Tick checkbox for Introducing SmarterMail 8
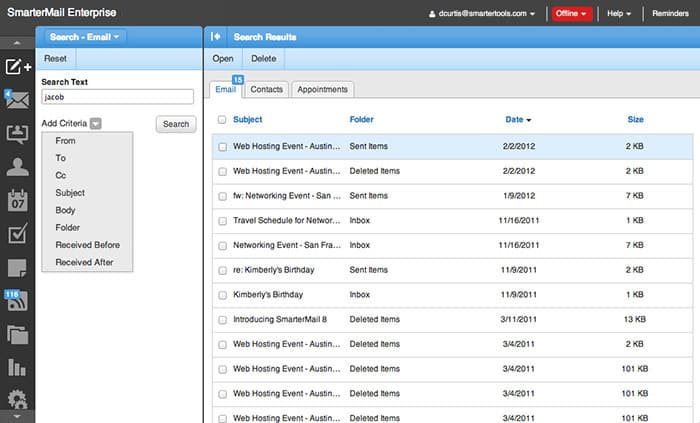700x423 pixels. [x=222, y=319]
